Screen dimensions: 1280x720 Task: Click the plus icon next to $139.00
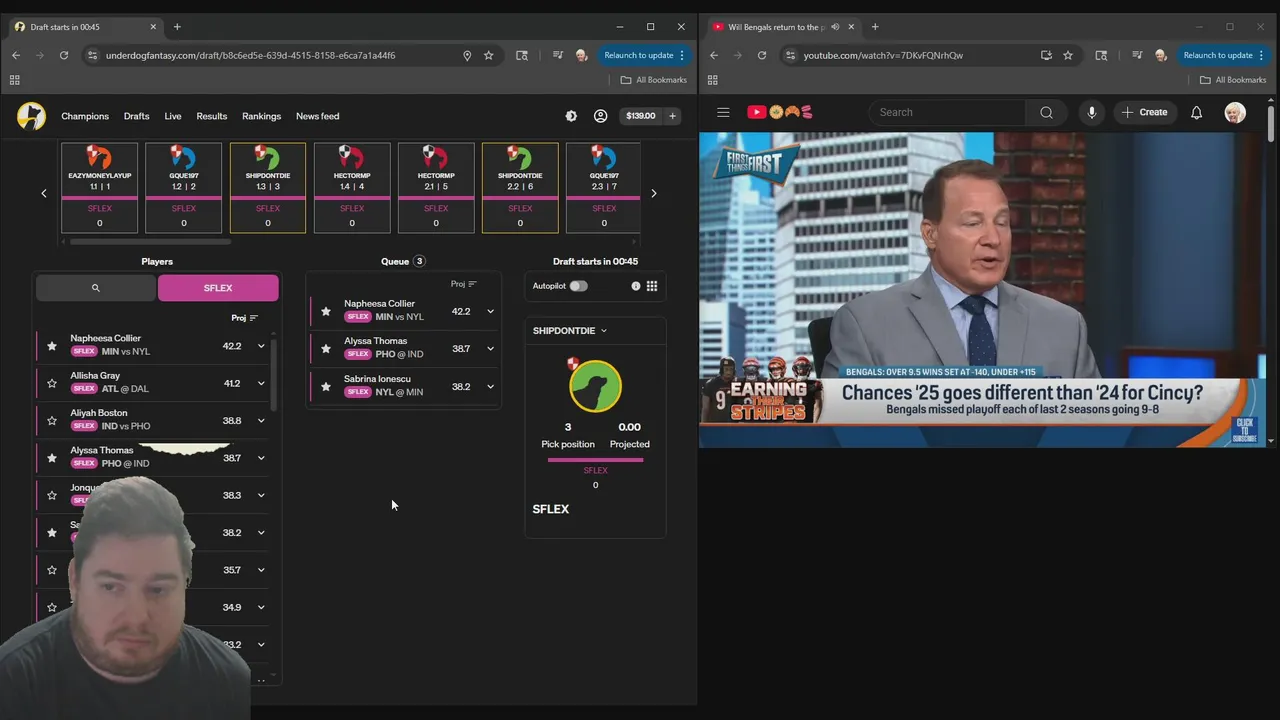[672, 116]
